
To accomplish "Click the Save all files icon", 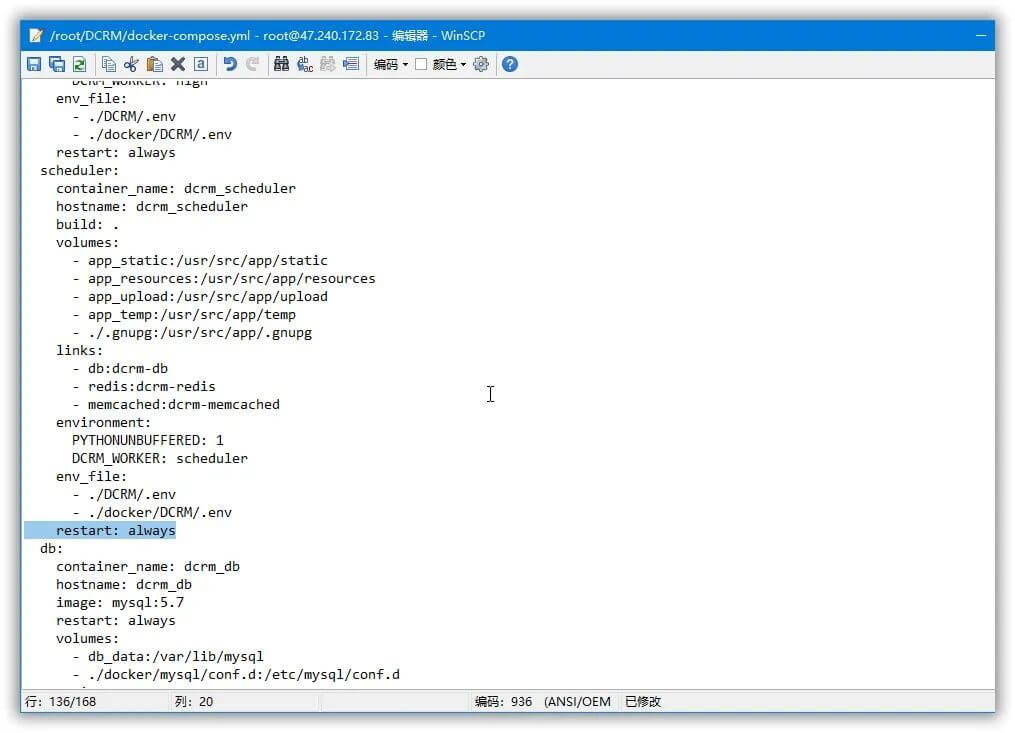I will click(57, 64).
